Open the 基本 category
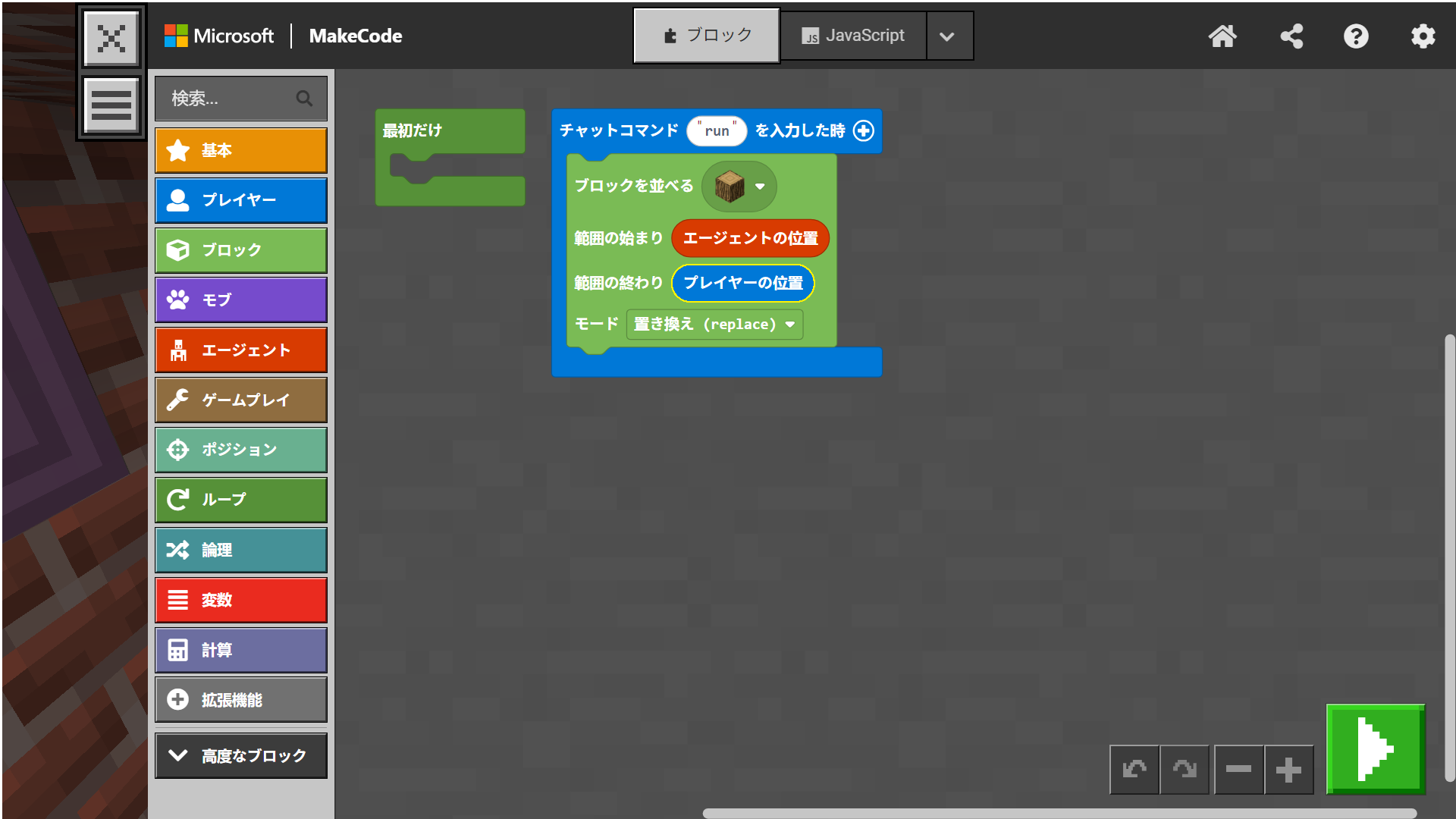 pos(241,150)
